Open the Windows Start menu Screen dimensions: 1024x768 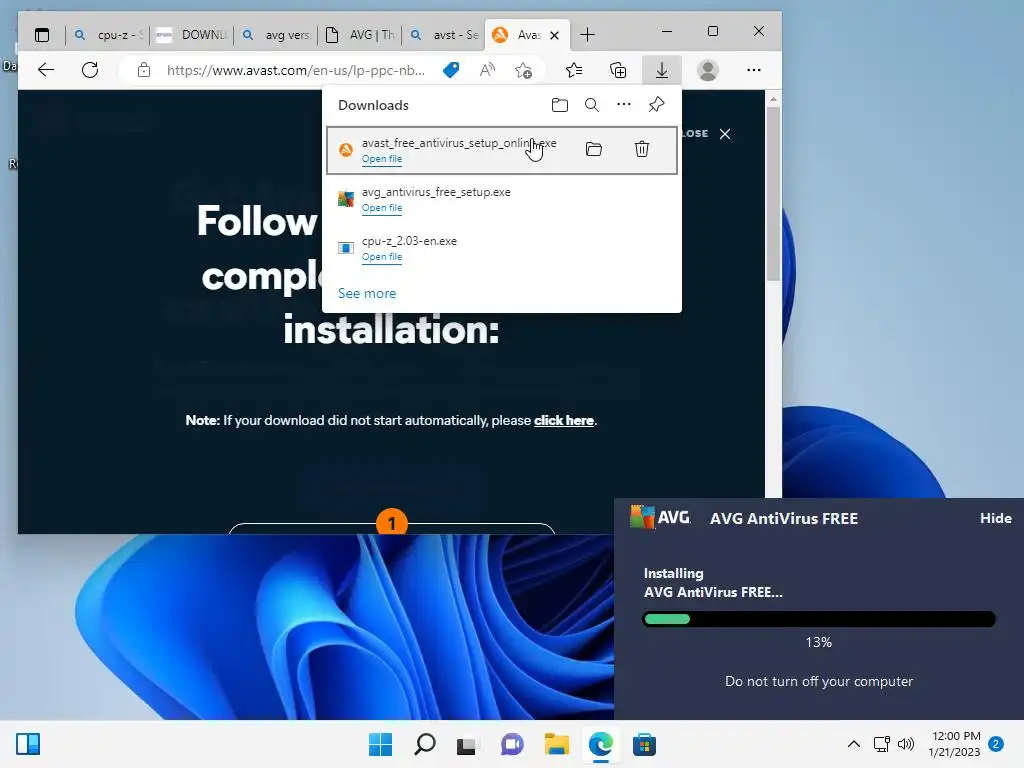point(381,744)
